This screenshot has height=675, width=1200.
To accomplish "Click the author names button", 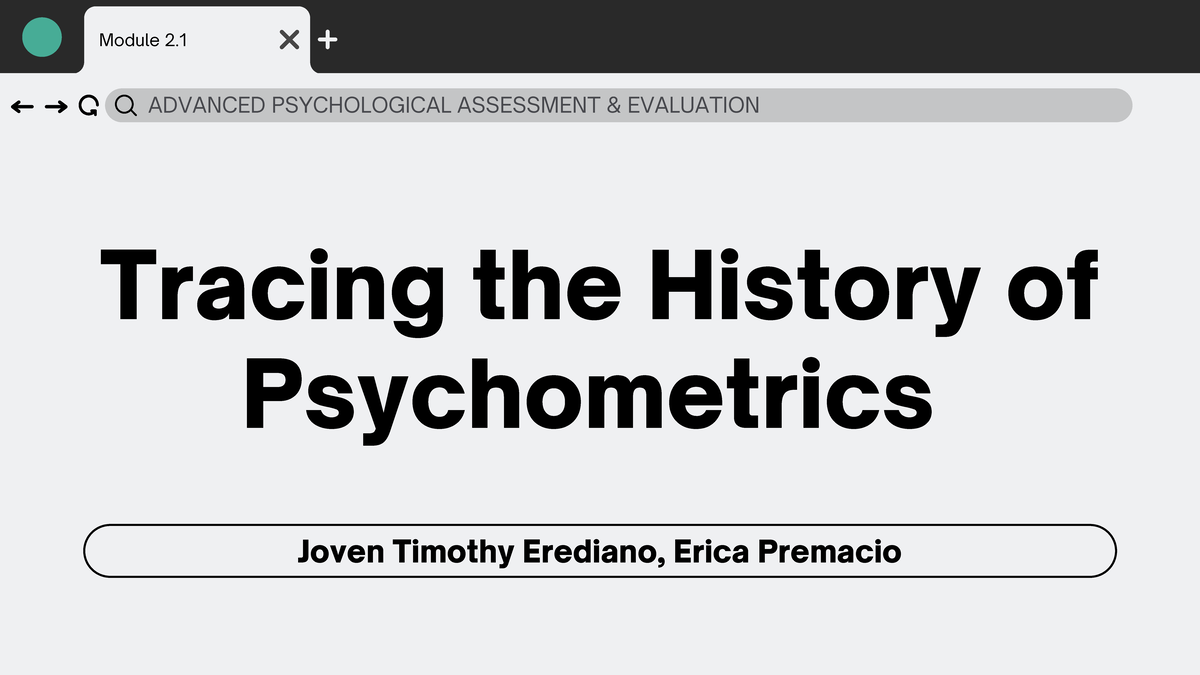I will 600,550.
